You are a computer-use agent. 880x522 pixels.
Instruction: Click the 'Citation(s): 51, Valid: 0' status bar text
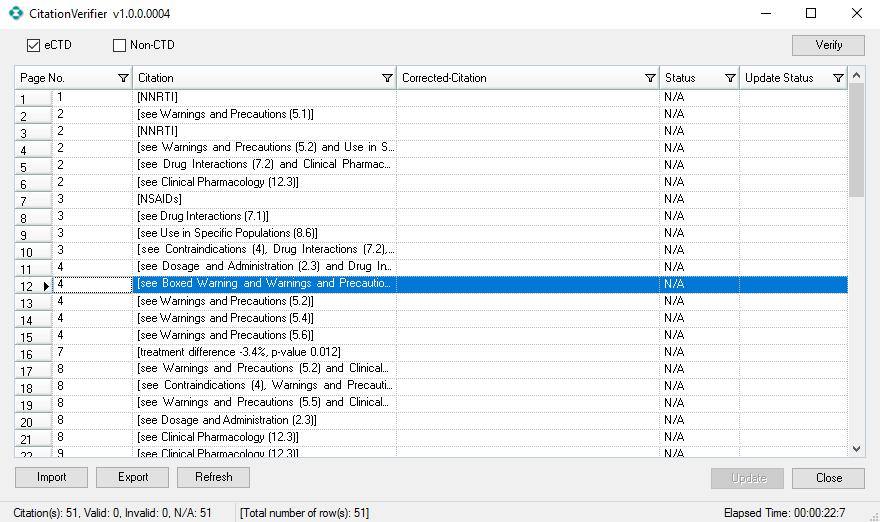[x=112, y=513]
